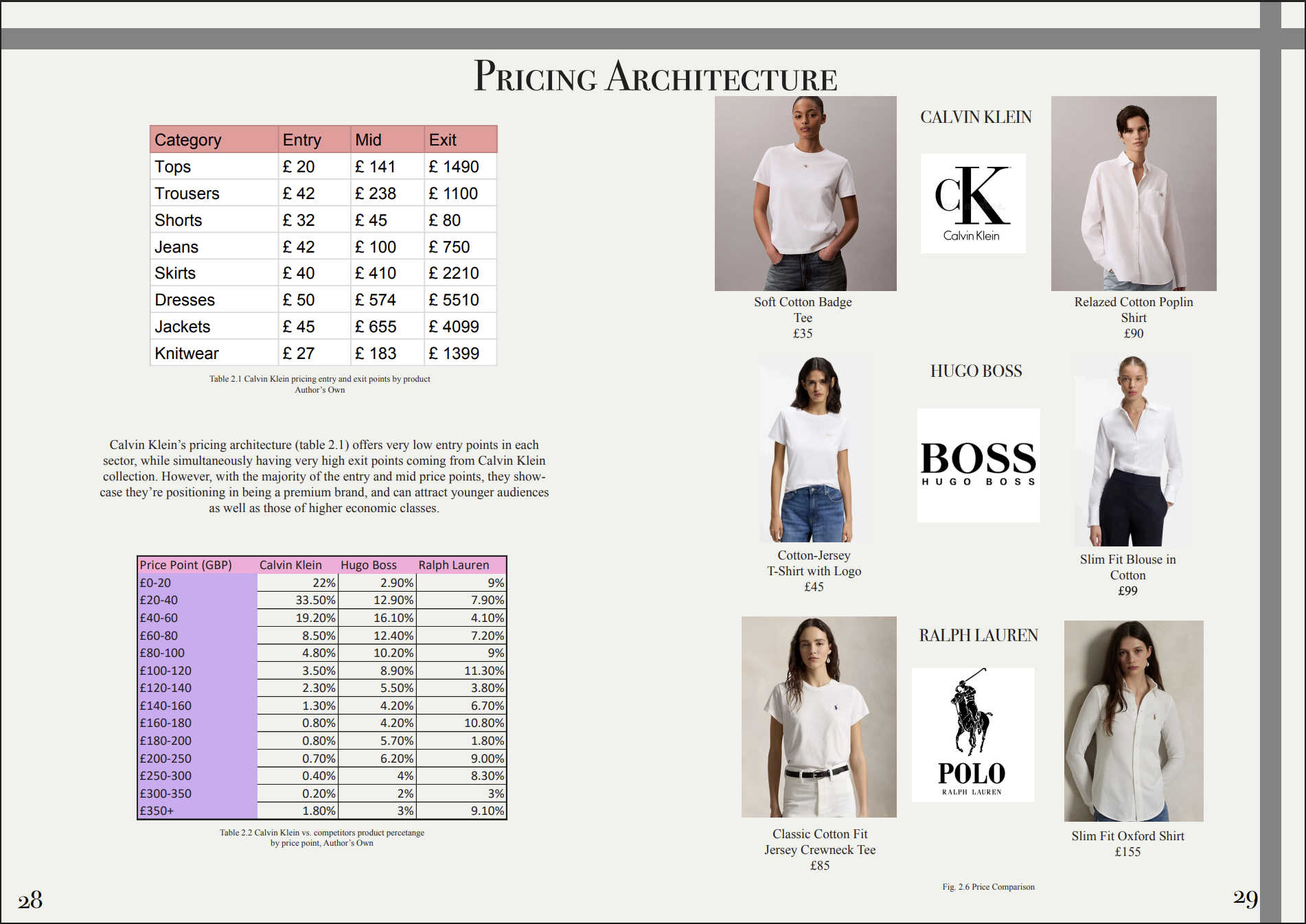Screen dimensions: 1306x924
Task: Click the Knitwear row label
Action: [x=187, y=354]
